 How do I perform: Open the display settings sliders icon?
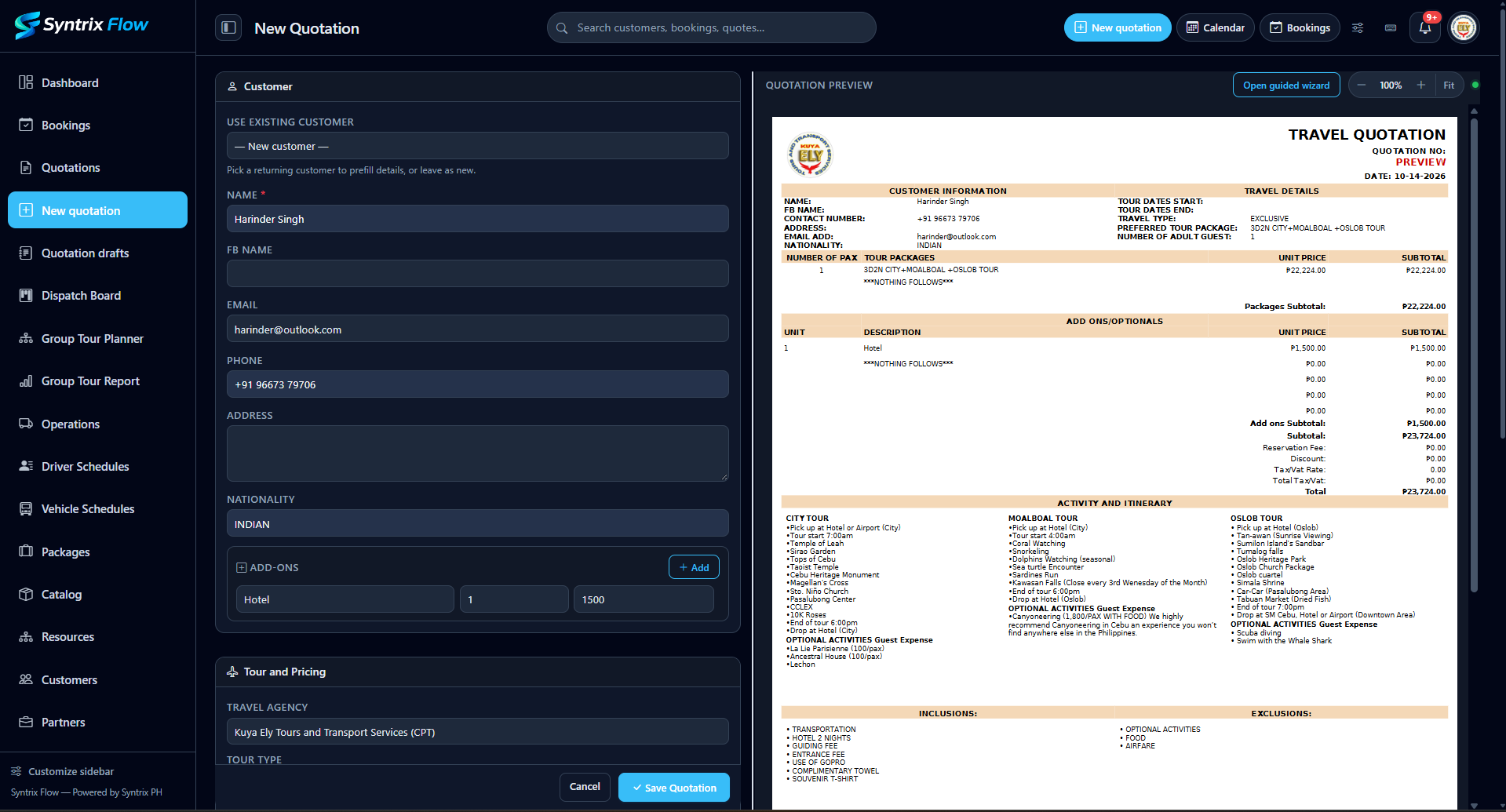pos(1358,27)
